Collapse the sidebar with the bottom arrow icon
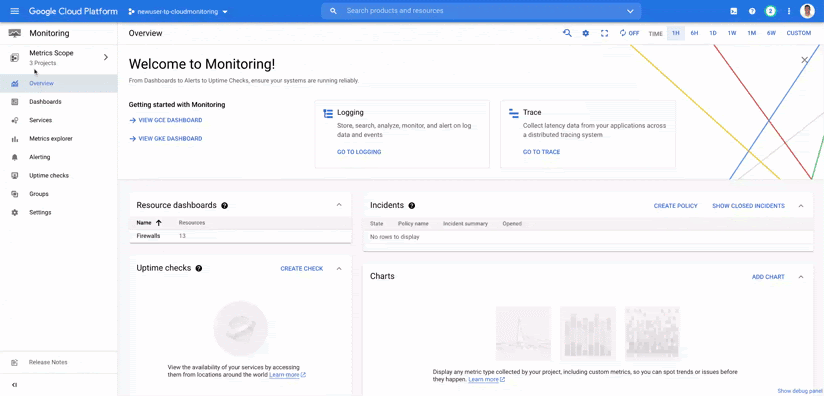 15,385
